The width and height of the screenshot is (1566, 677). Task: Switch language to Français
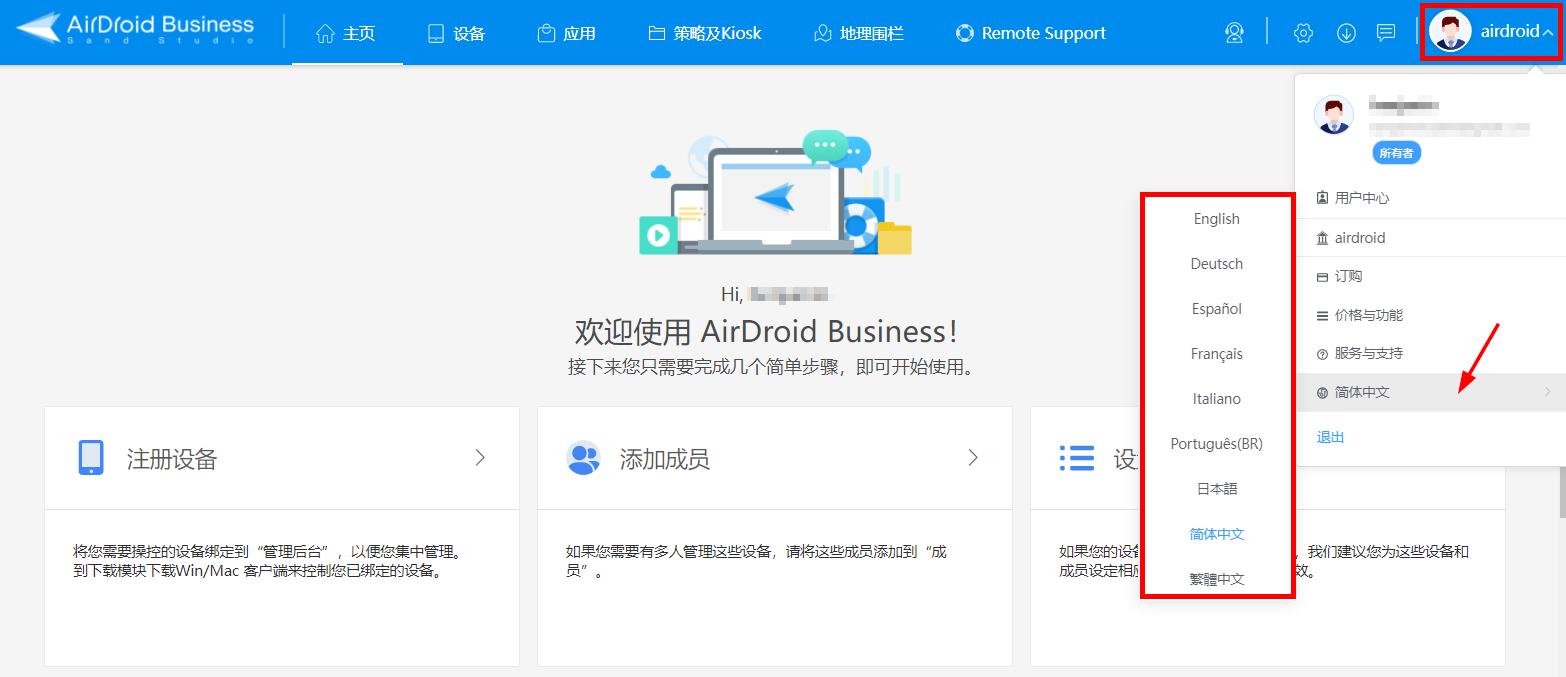[1217, 354]
